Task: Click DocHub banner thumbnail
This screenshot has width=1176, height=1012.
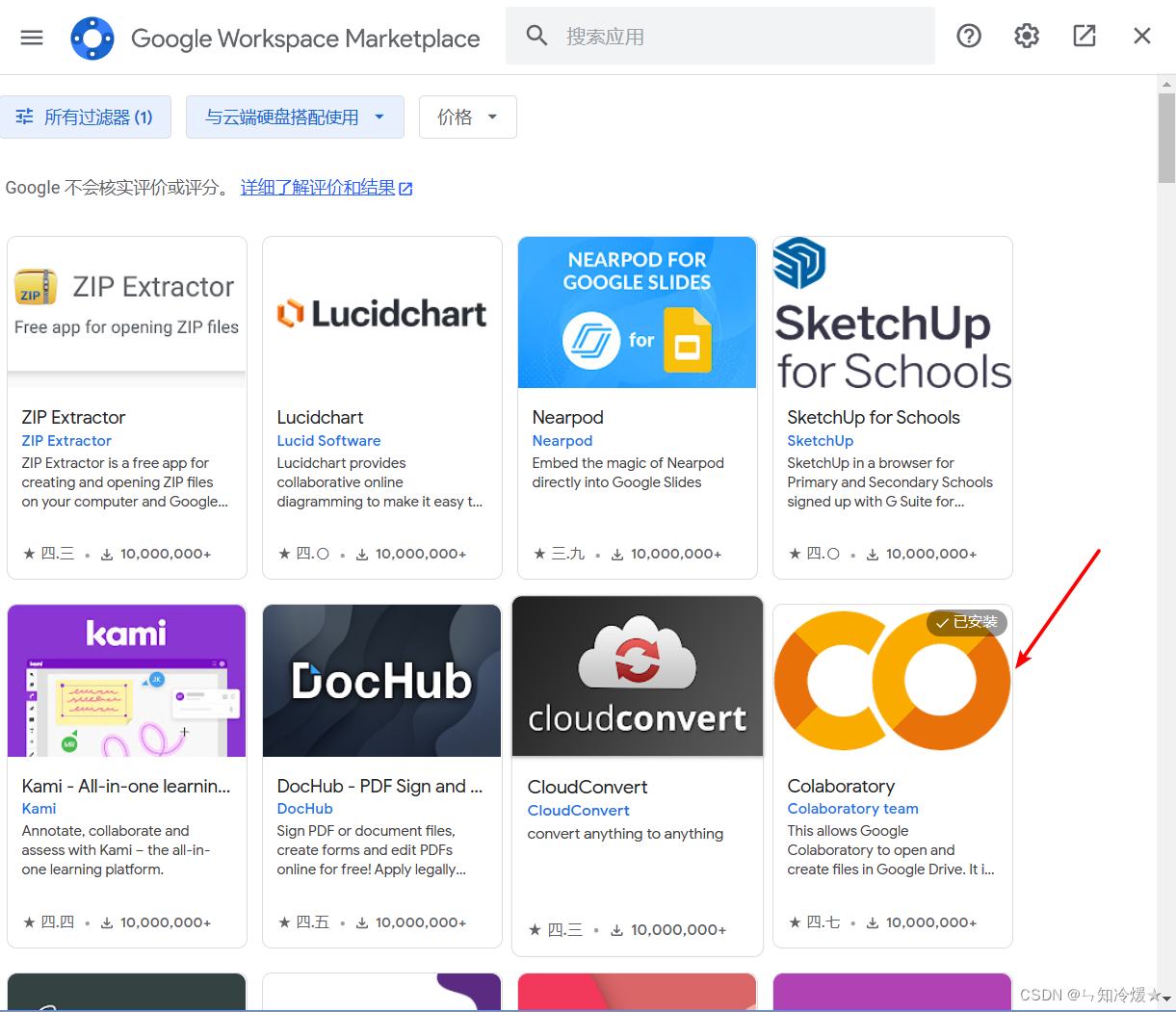Action: [x=382, y=681]
